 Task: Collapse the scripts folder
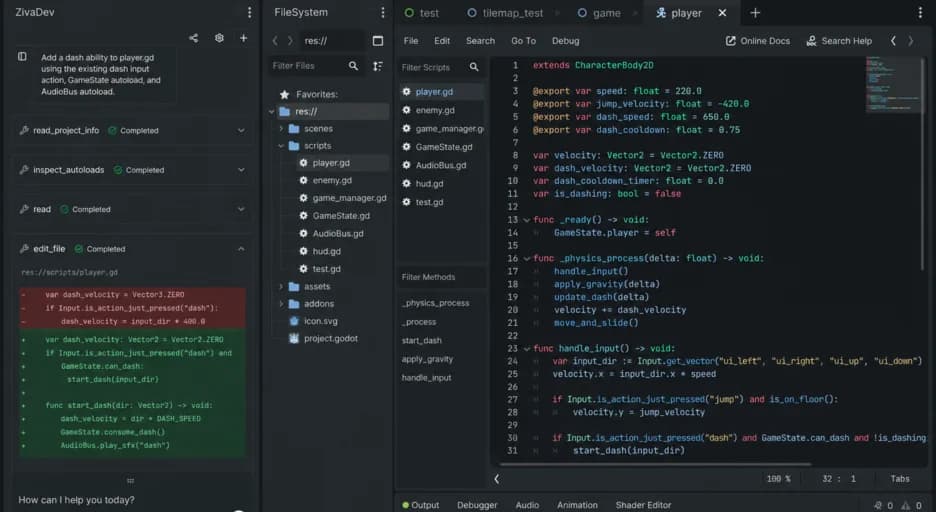281,146
